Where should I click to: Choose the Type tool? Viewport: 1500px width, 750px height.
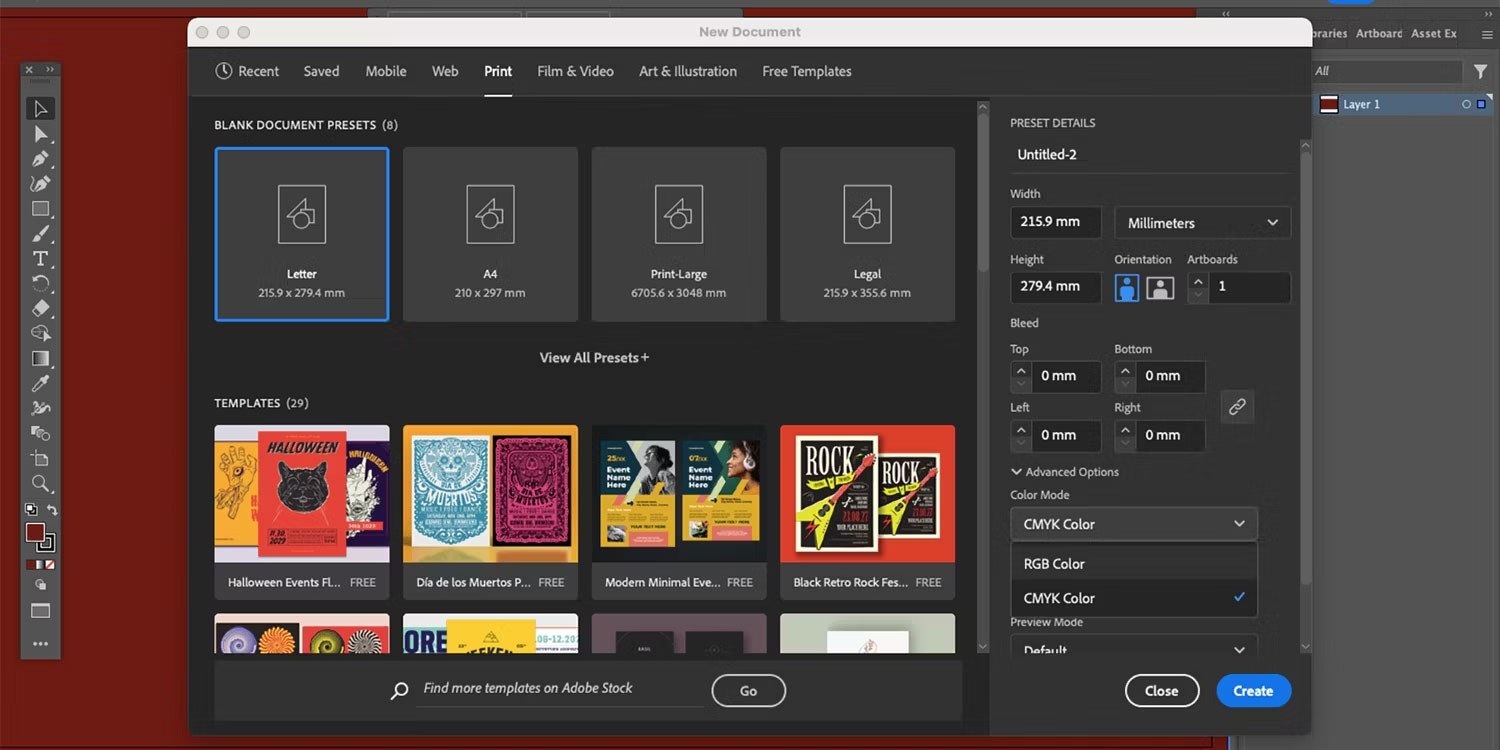tap(41, 258)
